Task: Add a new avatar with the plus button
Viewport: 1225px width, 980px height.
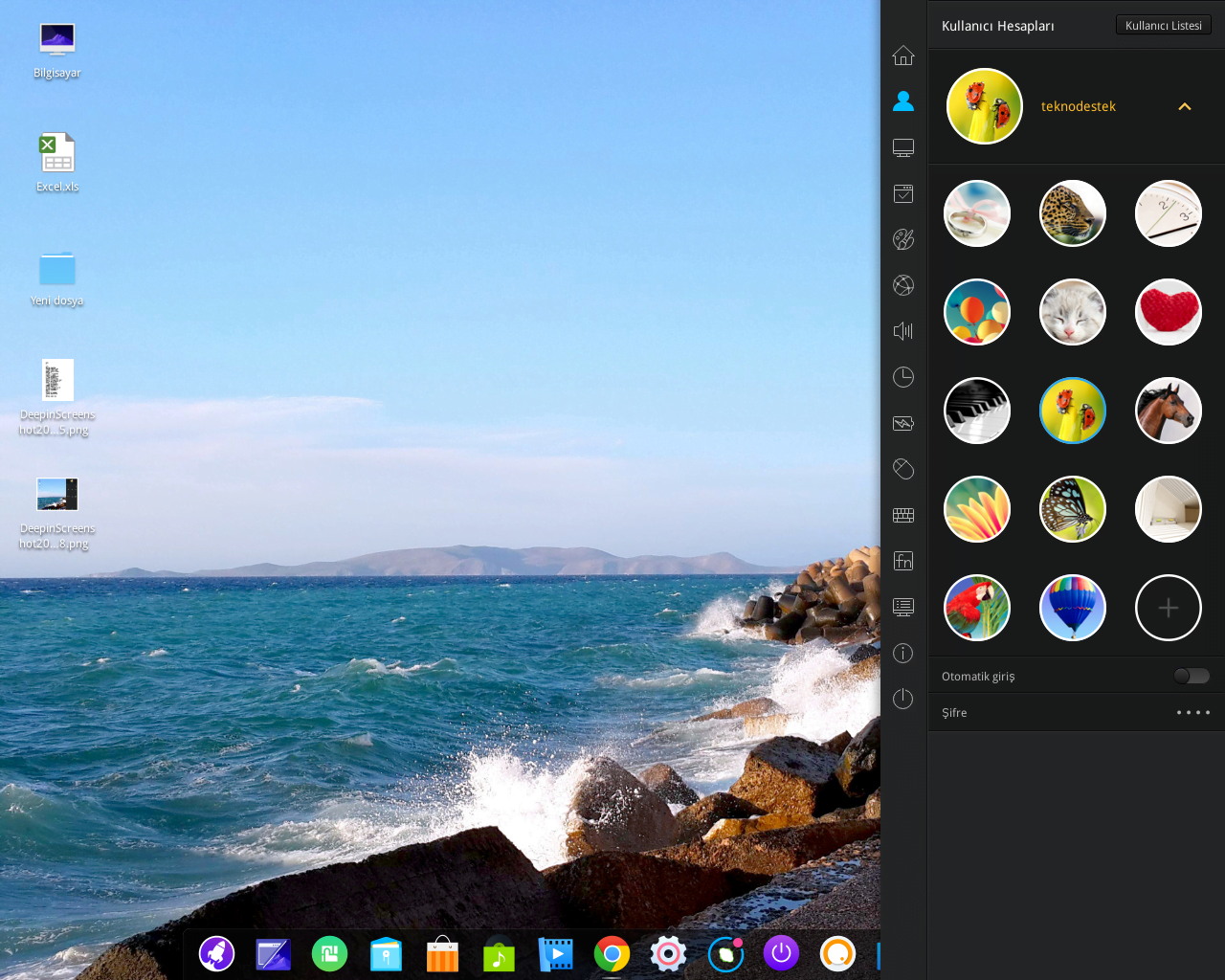Action: 1168,607
